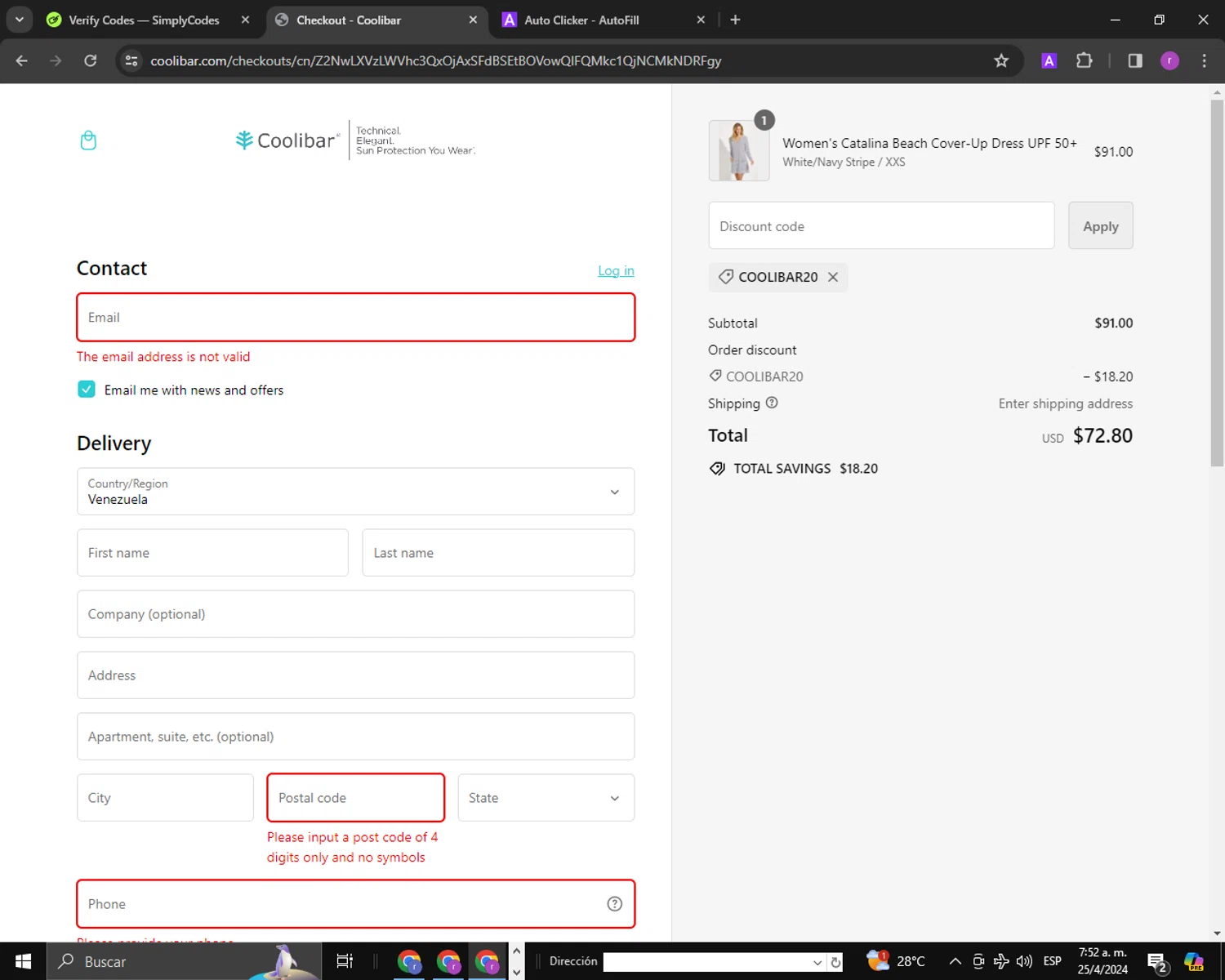Click the Apartment, suite, etc. field
This screenshot has width=1225, height=980.
tap(355, 737)
